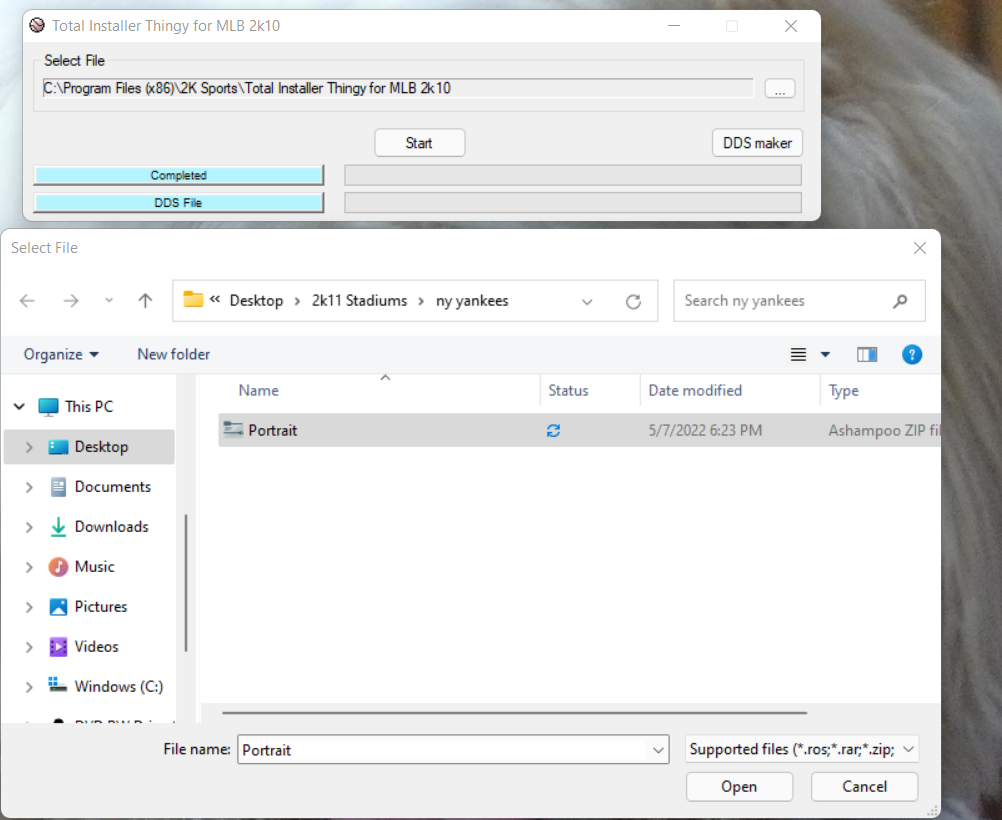
Task: Click the installer file path field
Action: tap(398, 88)
